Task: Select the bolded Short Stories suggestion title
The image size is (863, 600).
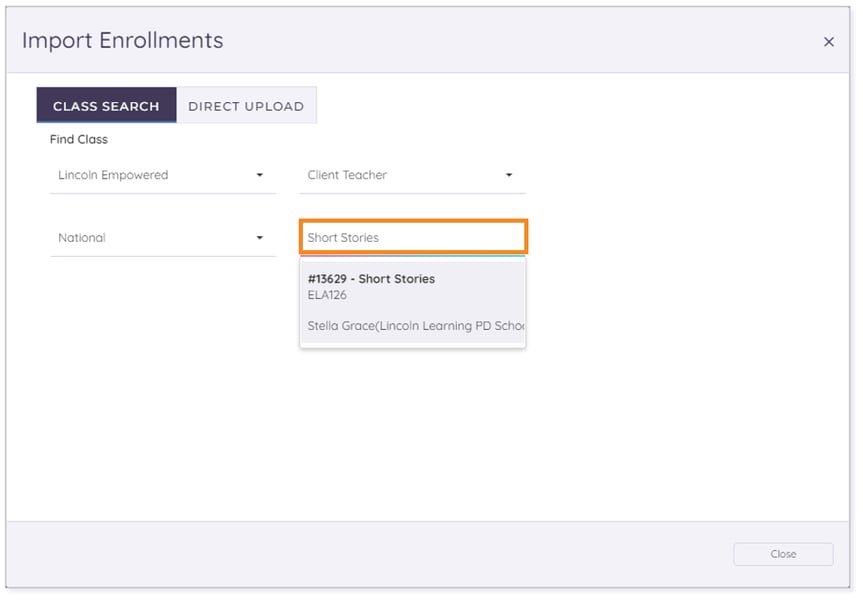Action: pos(372,279)
